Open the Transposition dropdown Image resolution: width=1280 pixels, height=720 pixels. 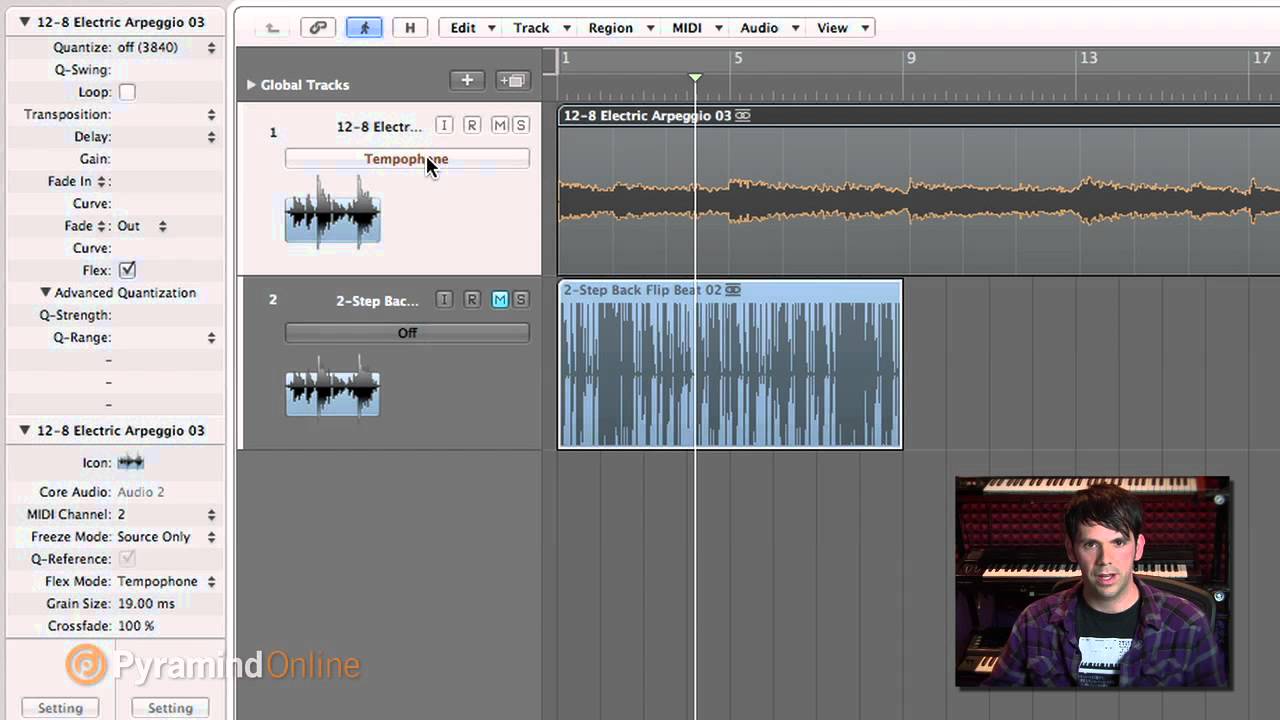click(211, 115)
